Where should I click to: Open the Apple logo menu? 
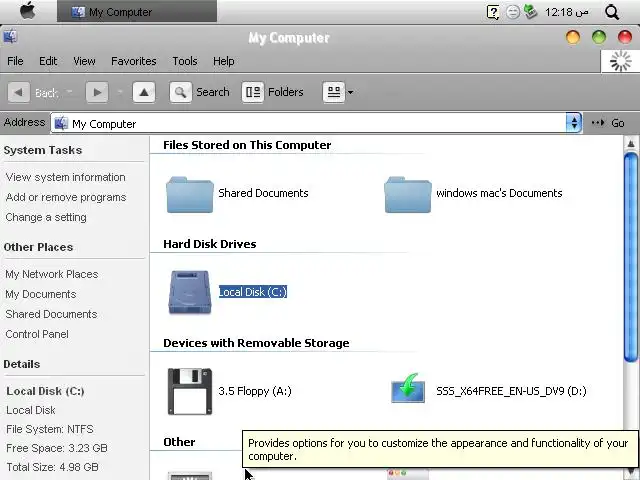pos(27,11)
